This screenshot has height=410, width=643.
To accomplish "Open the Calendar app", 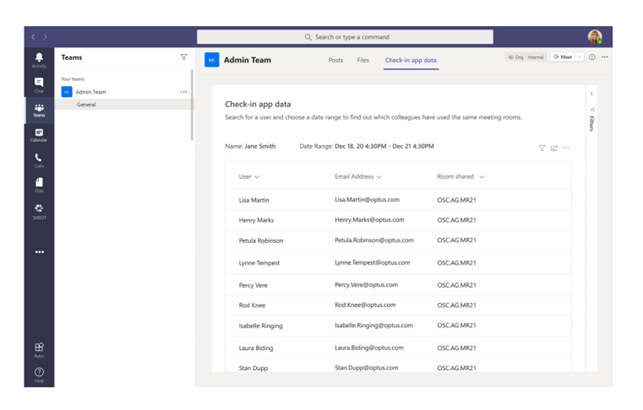I will [x=39, y=135].
